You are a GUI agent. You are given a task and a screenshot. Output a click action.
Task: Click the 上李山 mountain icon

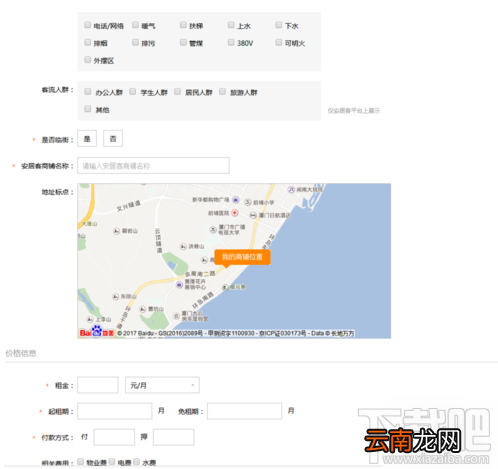click(90, 319)
